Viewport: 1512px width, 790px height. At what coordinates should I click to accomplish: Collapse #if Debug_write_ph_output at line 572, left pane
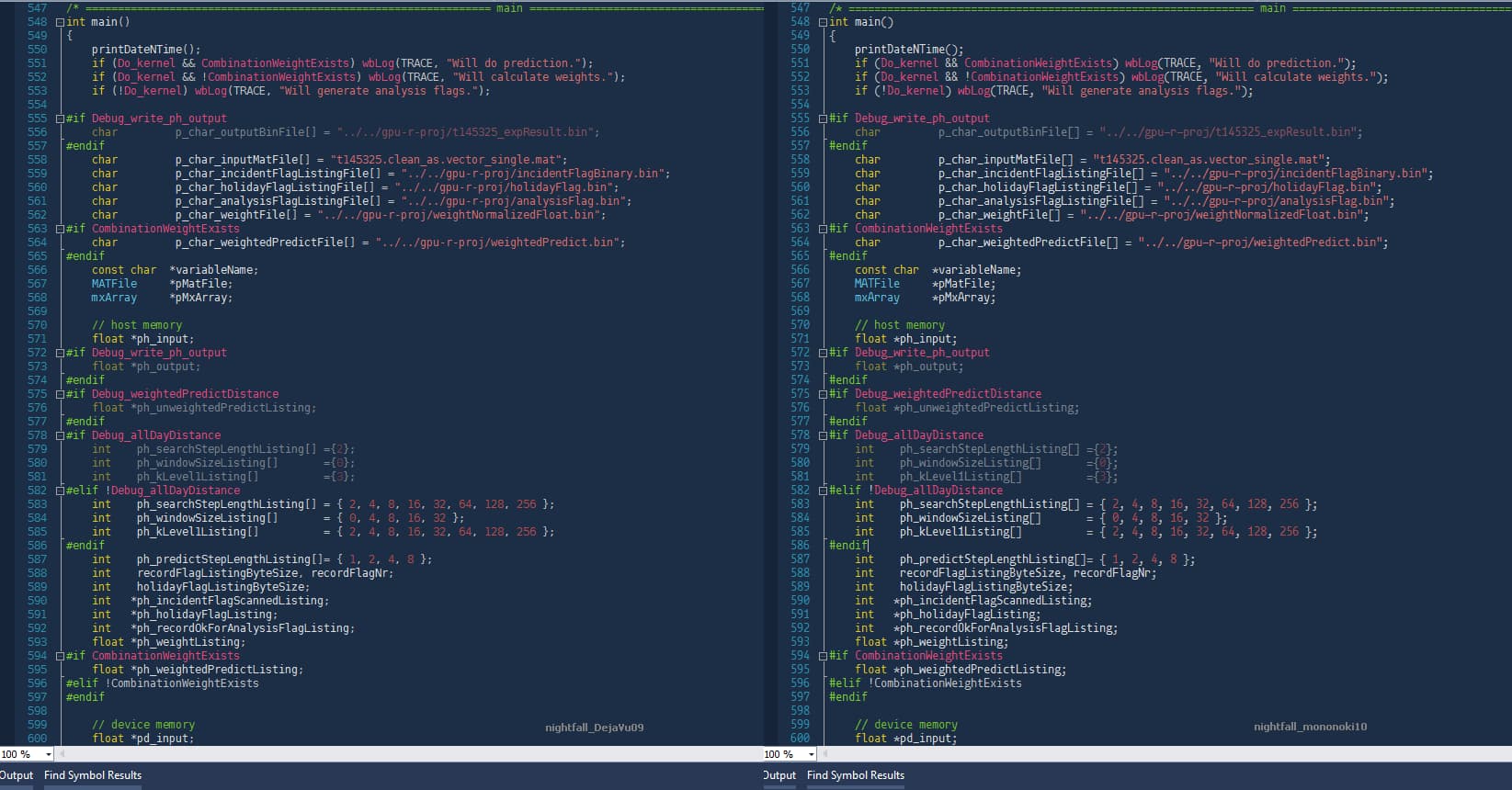pyautogui.click(x=61, y=353)
